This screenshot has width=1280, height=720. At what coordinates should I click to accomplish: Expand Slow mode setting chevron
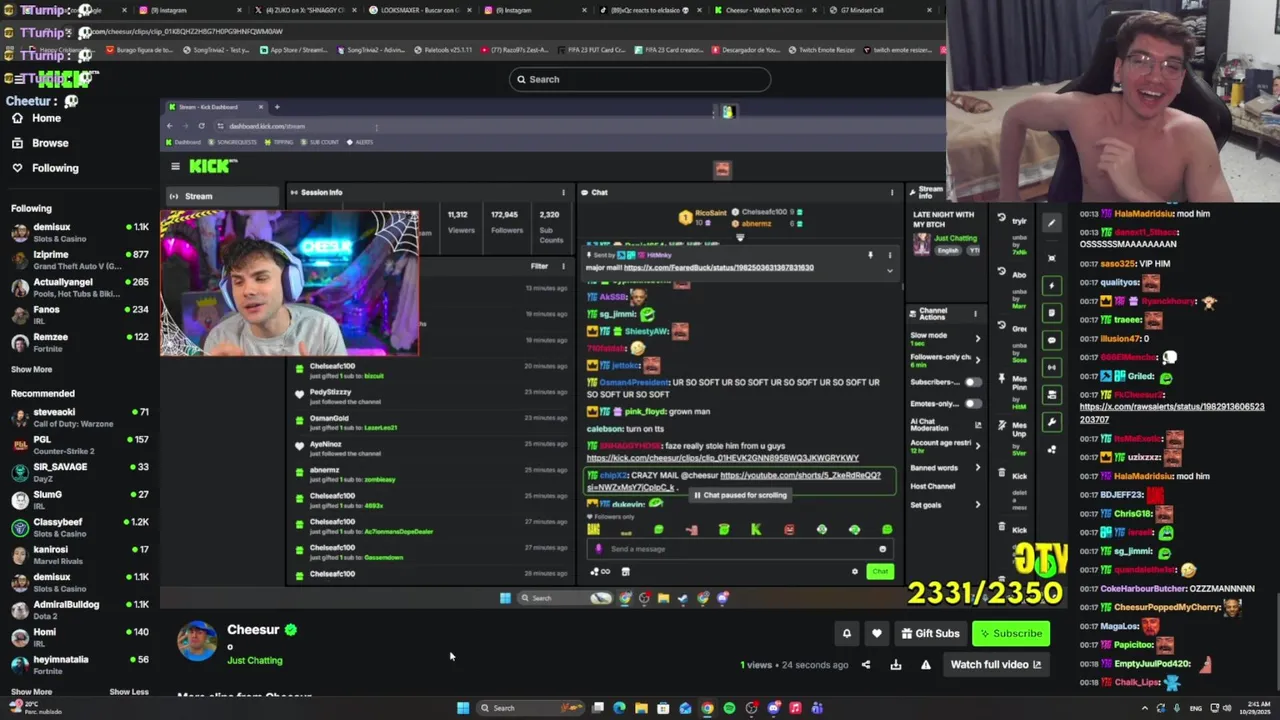click(977, 337)
